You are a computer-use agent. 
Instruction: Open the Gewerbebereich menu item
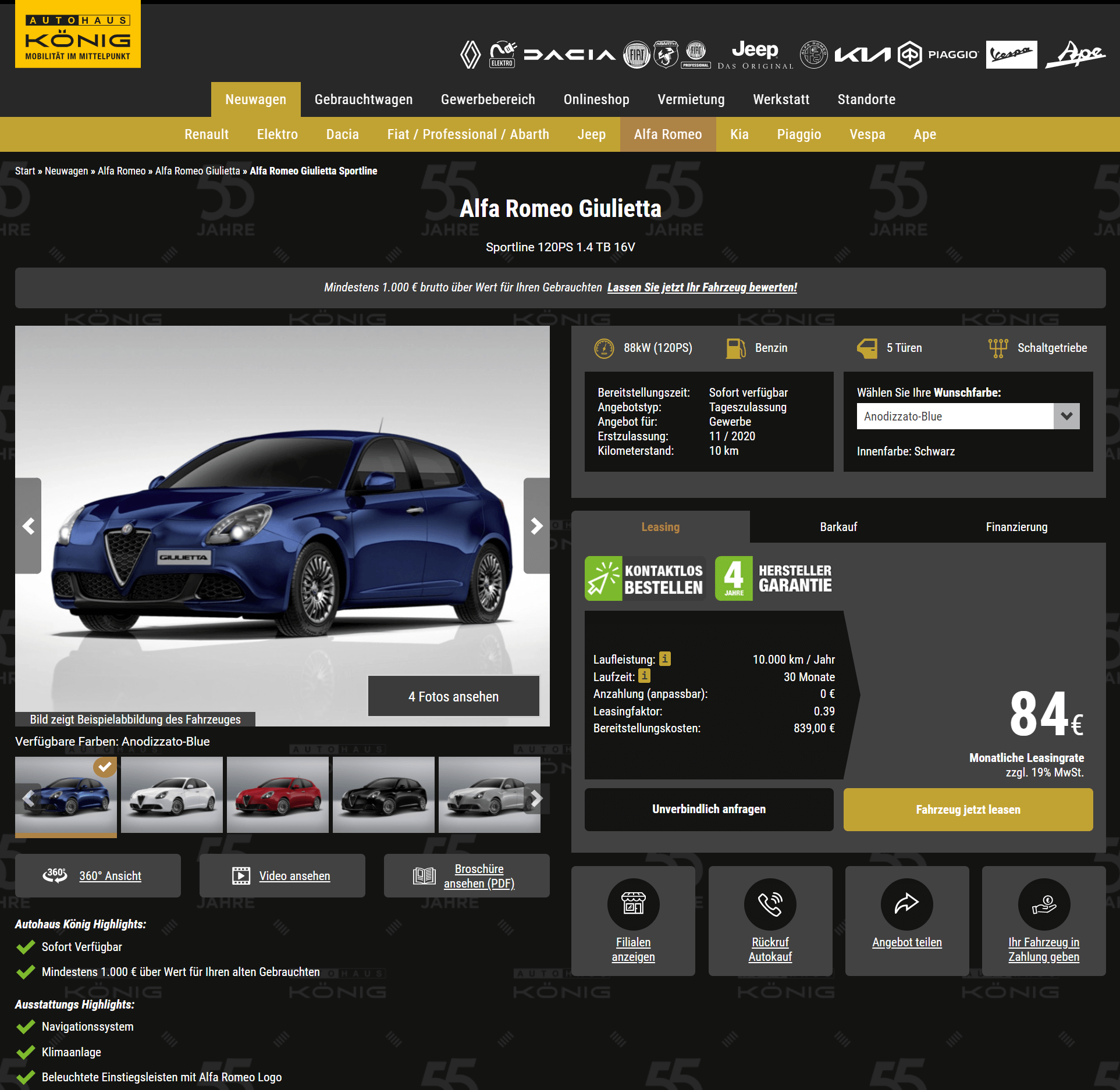488,99
